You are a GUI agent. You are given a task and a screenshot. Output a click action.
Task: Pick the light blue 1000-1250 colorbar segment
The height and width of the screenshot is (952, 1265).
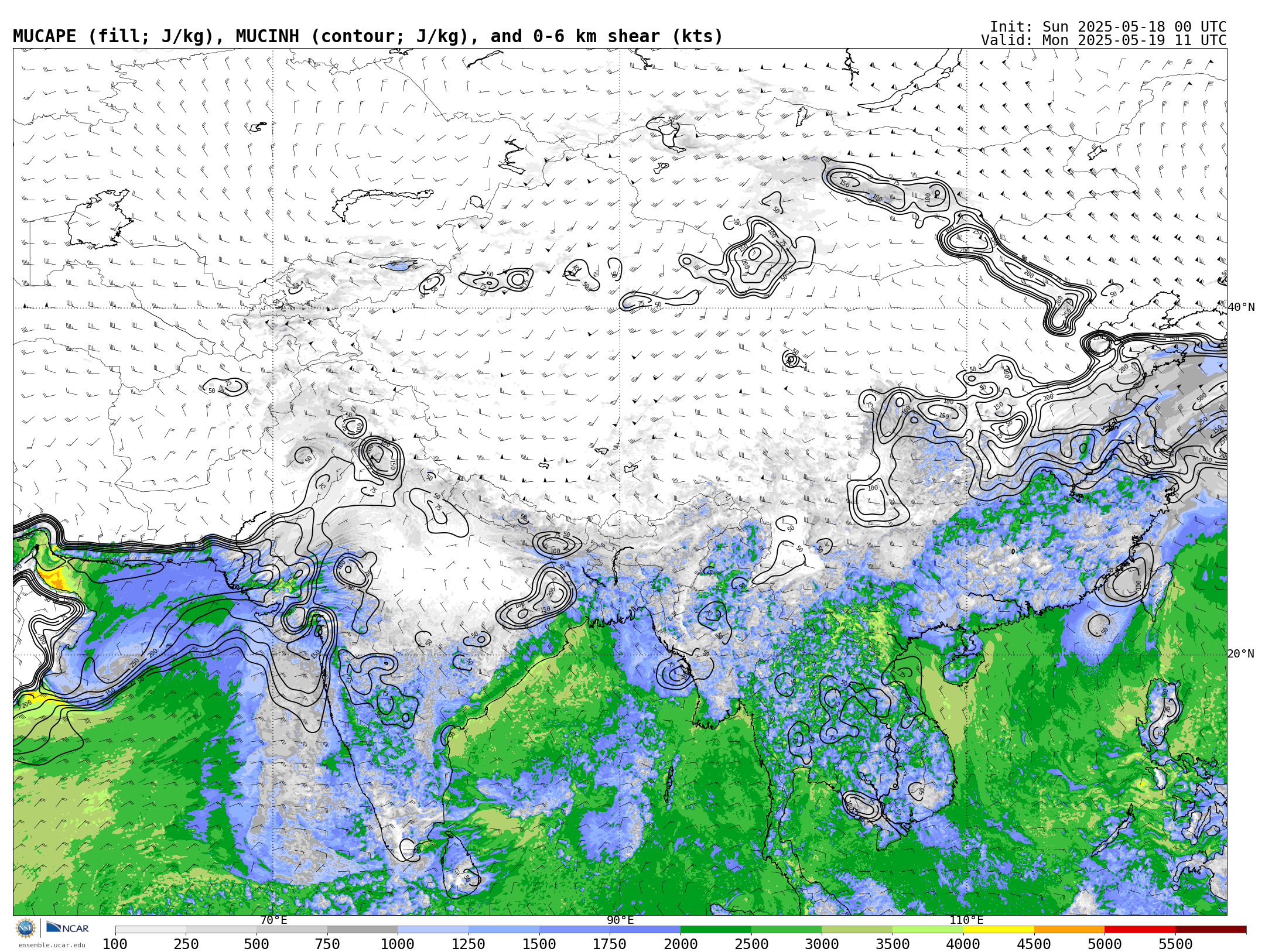pos(433,930)
